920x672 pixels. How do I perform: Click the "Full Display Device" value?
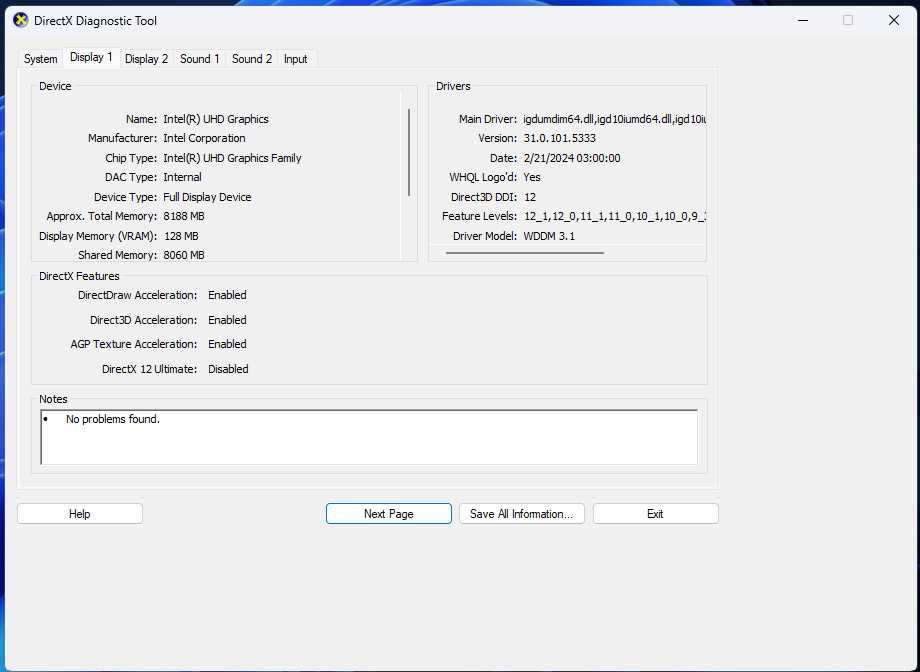207,197
